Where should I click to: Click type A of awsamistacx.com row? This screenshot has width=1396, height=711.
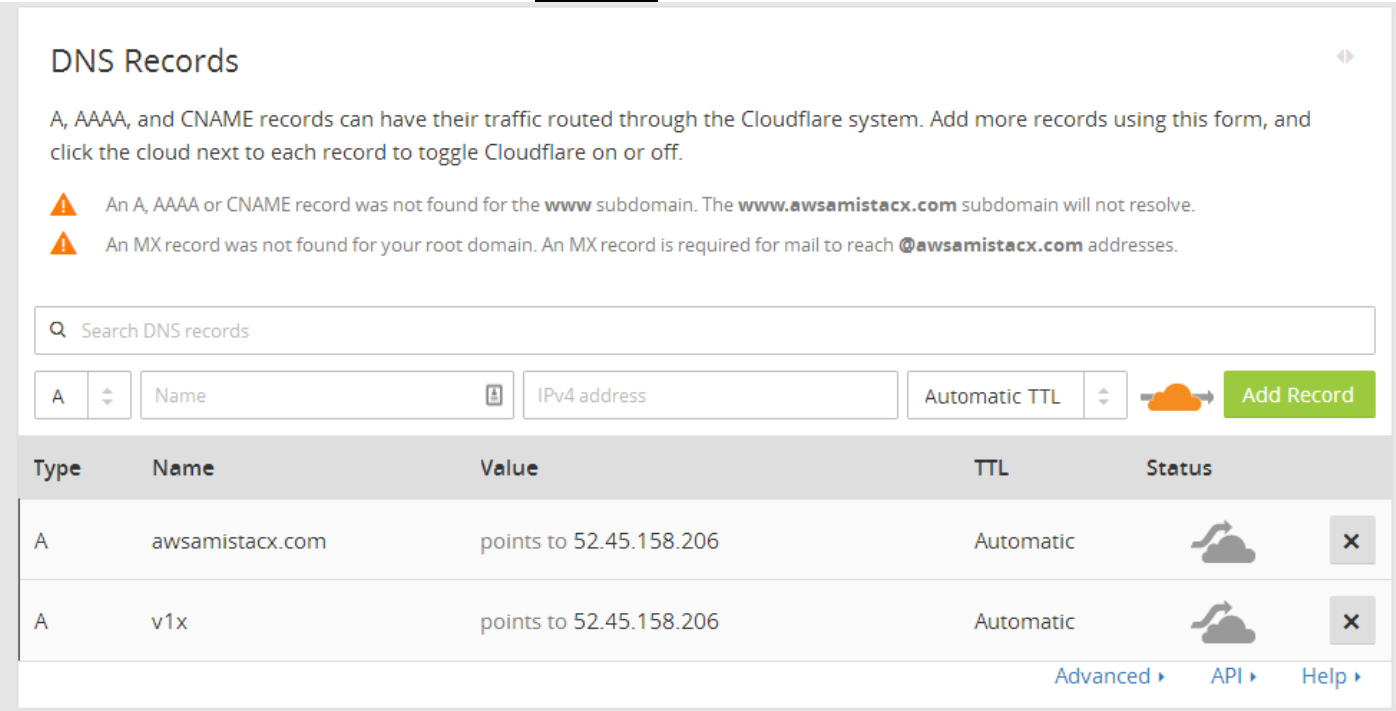[41, 541]
